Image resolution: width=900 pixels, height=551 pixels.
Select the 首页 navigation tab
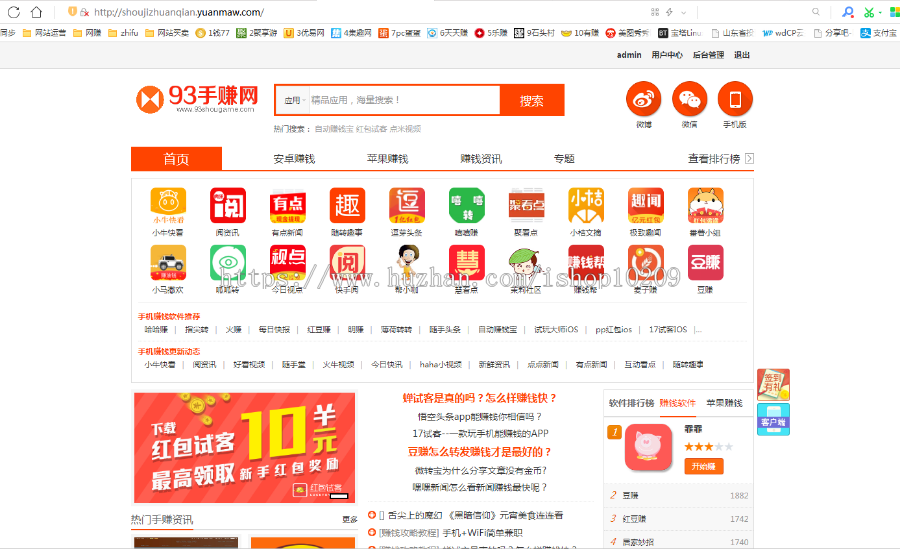[x=176, y=158]
